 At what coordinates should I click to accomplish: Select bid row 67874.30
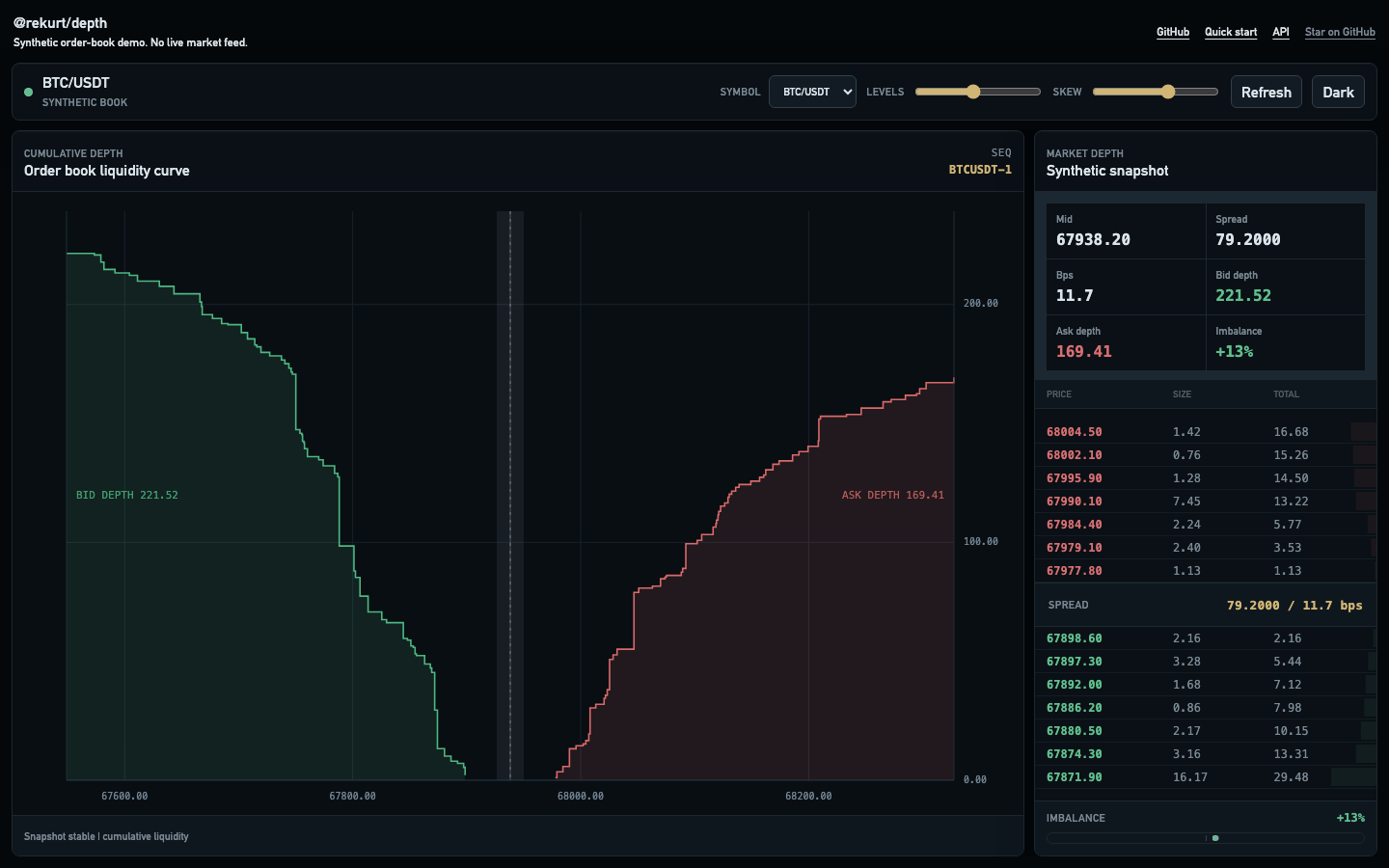pyautogui.click(x=1206, y=754)
